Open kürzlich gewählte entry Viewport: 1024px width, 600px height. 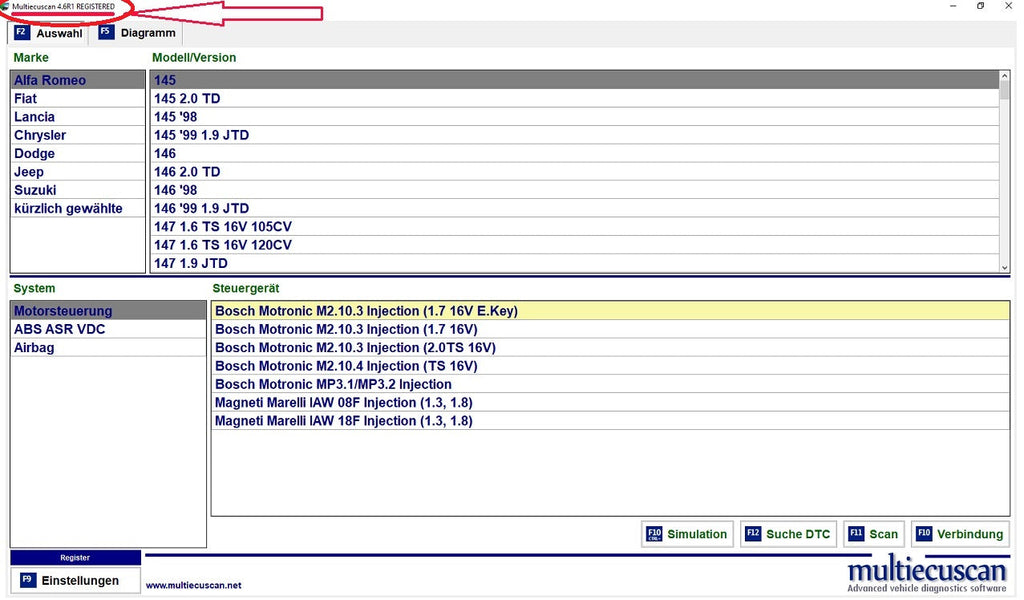coord(78,208)
